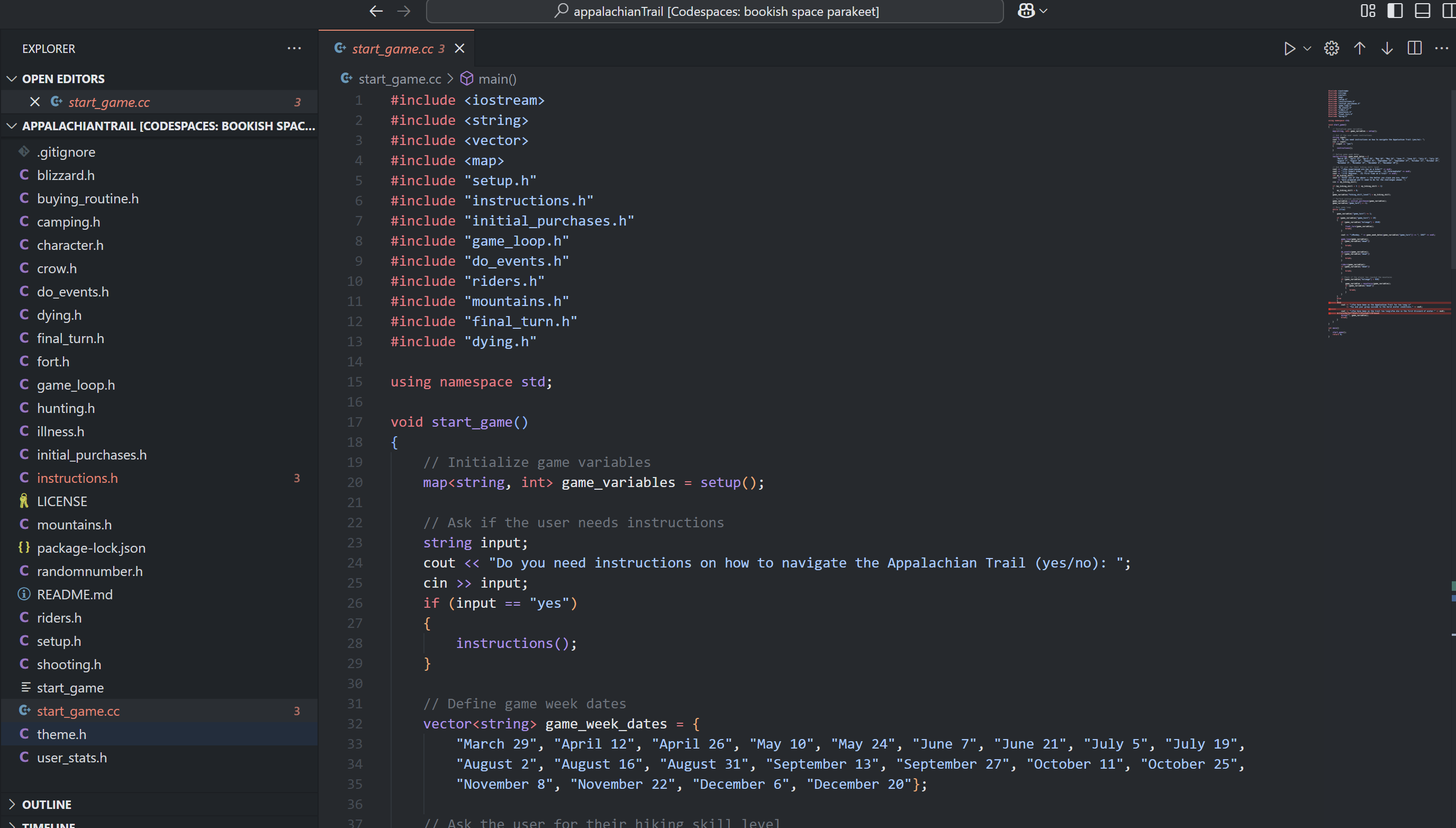1456x828 pixels.
Task: Open the Customize Layout icon
Action: pos(1368,11)
